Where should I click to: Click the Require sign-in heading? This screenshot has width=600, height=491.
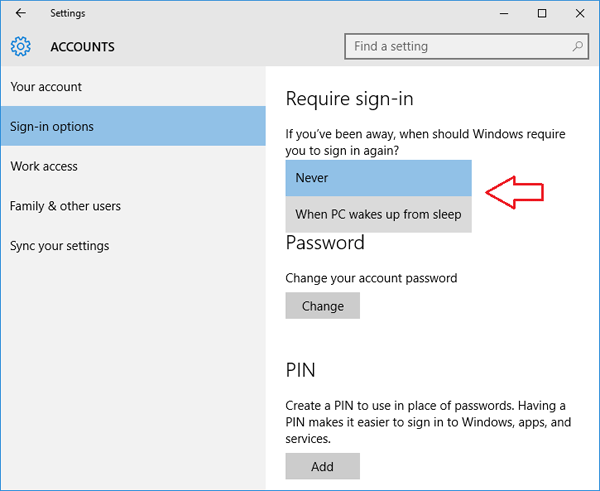point(349,98)
